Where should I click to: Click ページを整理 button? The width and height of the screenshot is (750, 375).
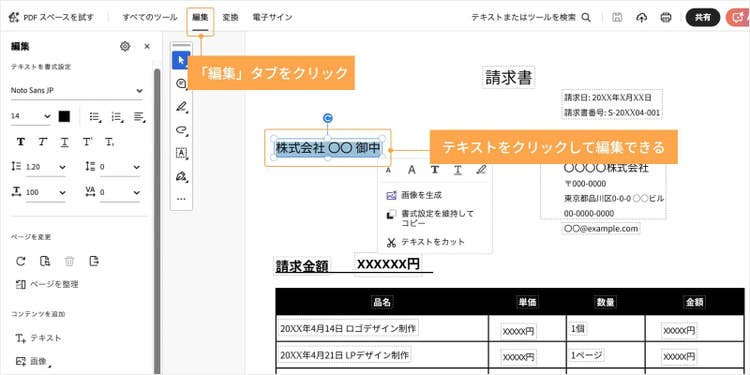tap(47, 285)
